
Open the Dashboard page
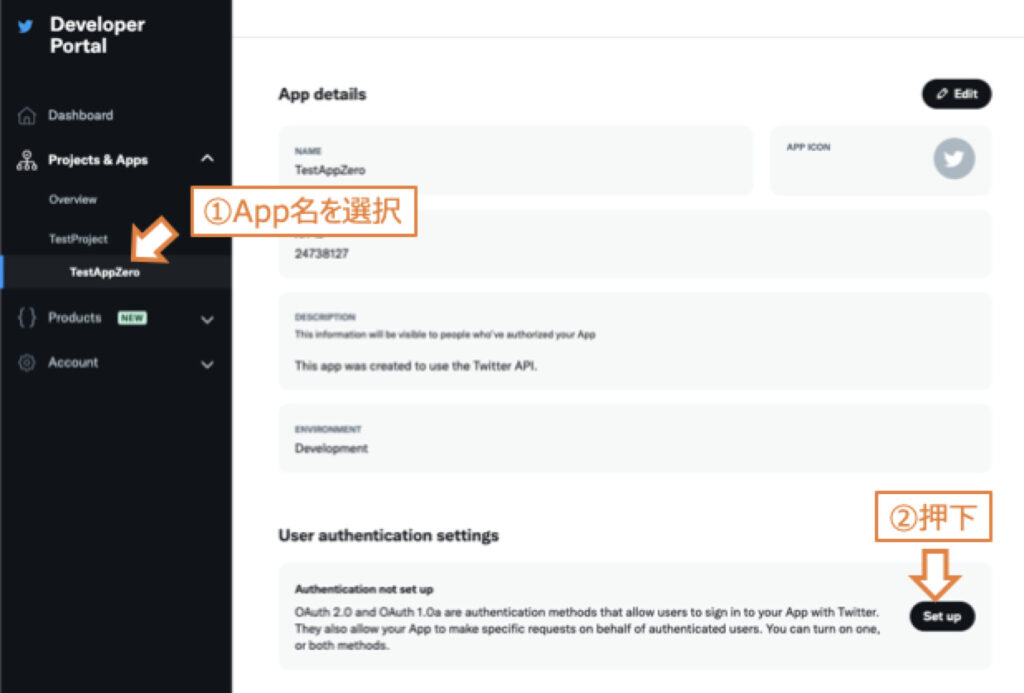tap(80, 116)
